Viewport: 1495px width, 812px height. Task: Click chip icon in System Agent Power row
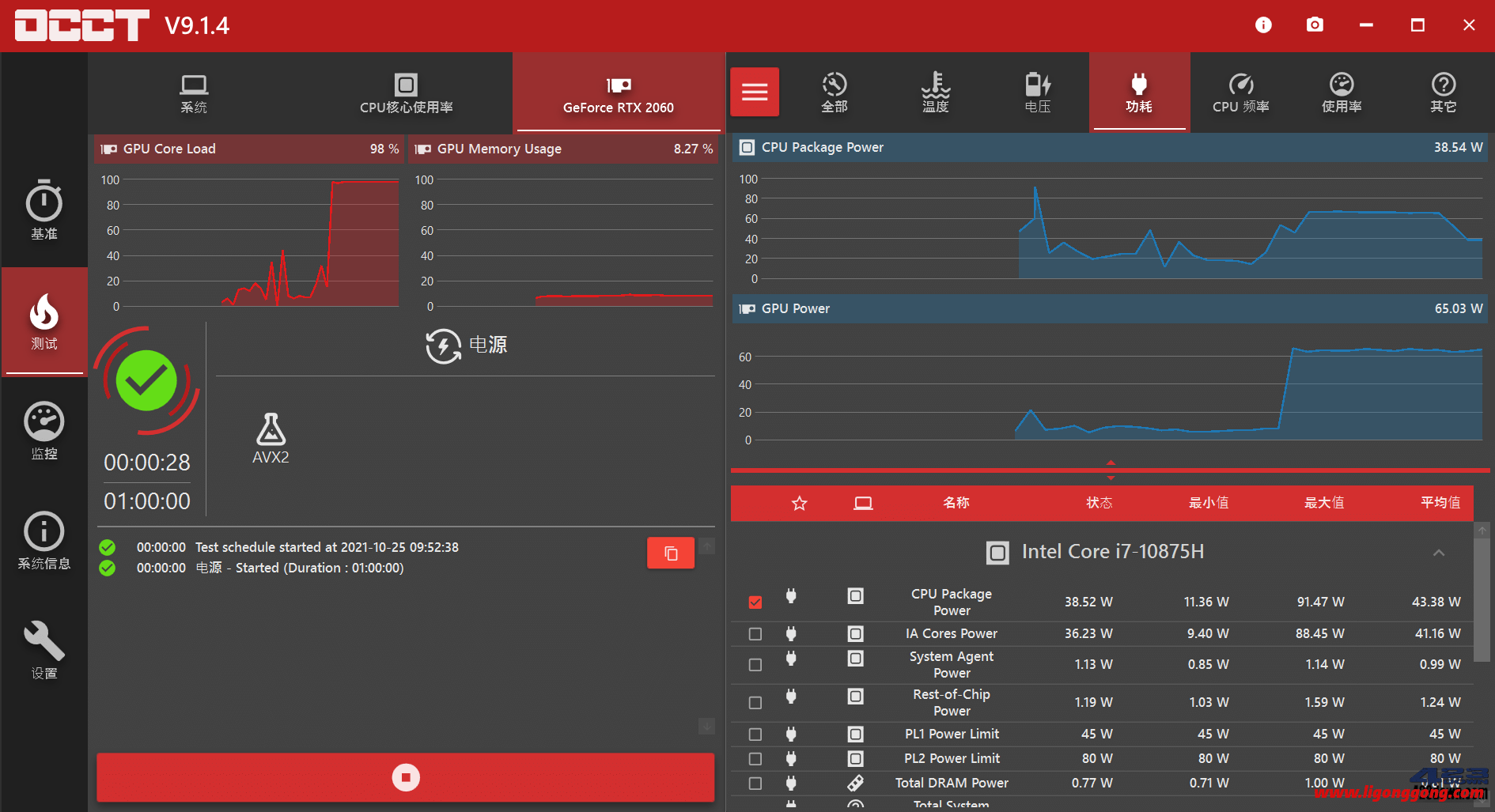tap(855, 659)
